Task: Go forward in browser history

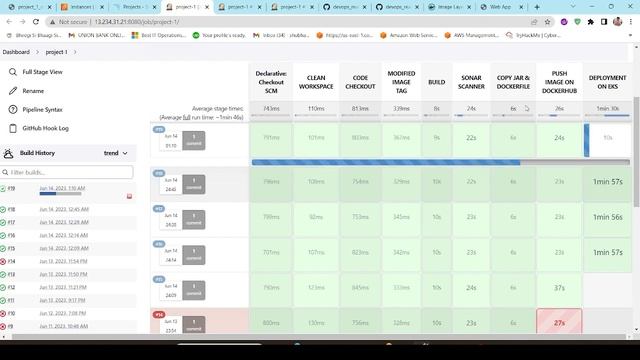Action: pyautogui.click(x=22, y=22)
